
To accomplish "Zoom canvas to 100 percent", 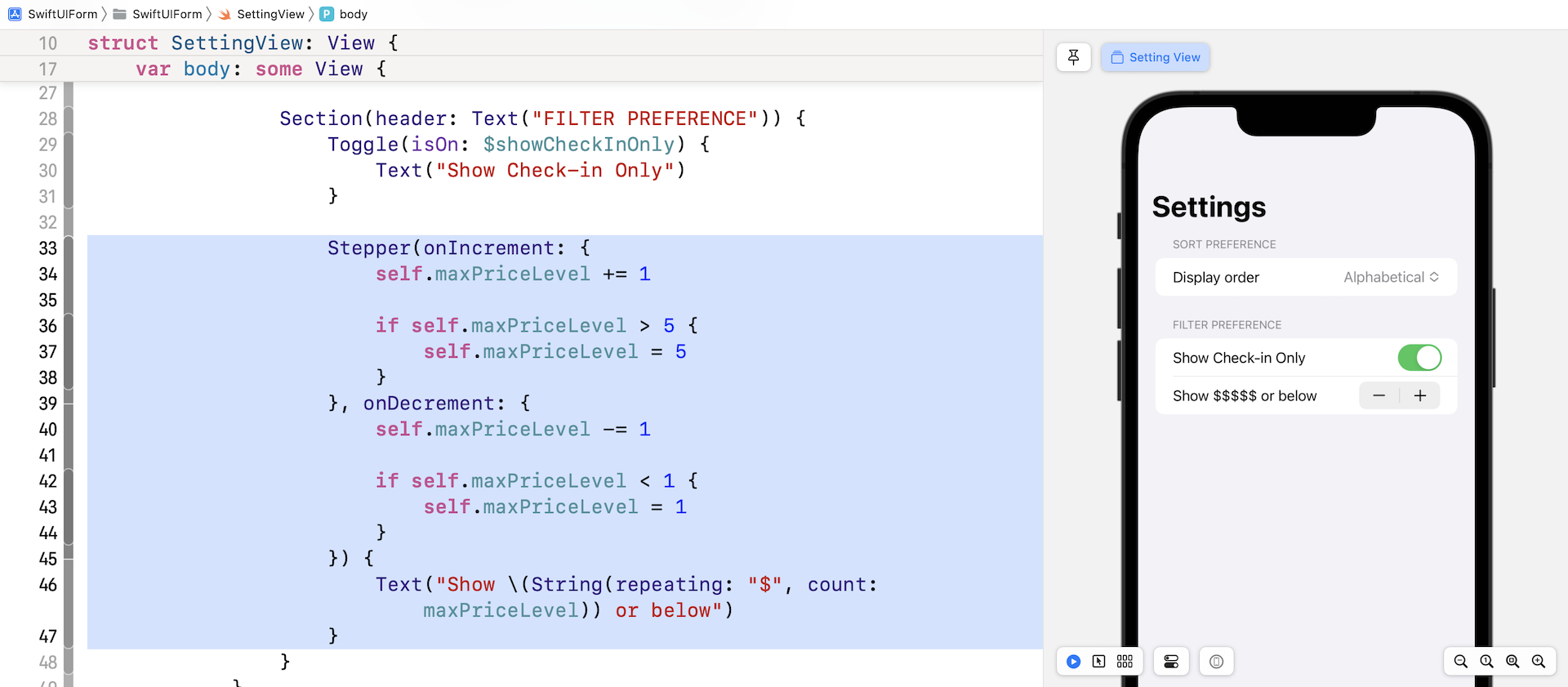I will tap(1486, 662).
